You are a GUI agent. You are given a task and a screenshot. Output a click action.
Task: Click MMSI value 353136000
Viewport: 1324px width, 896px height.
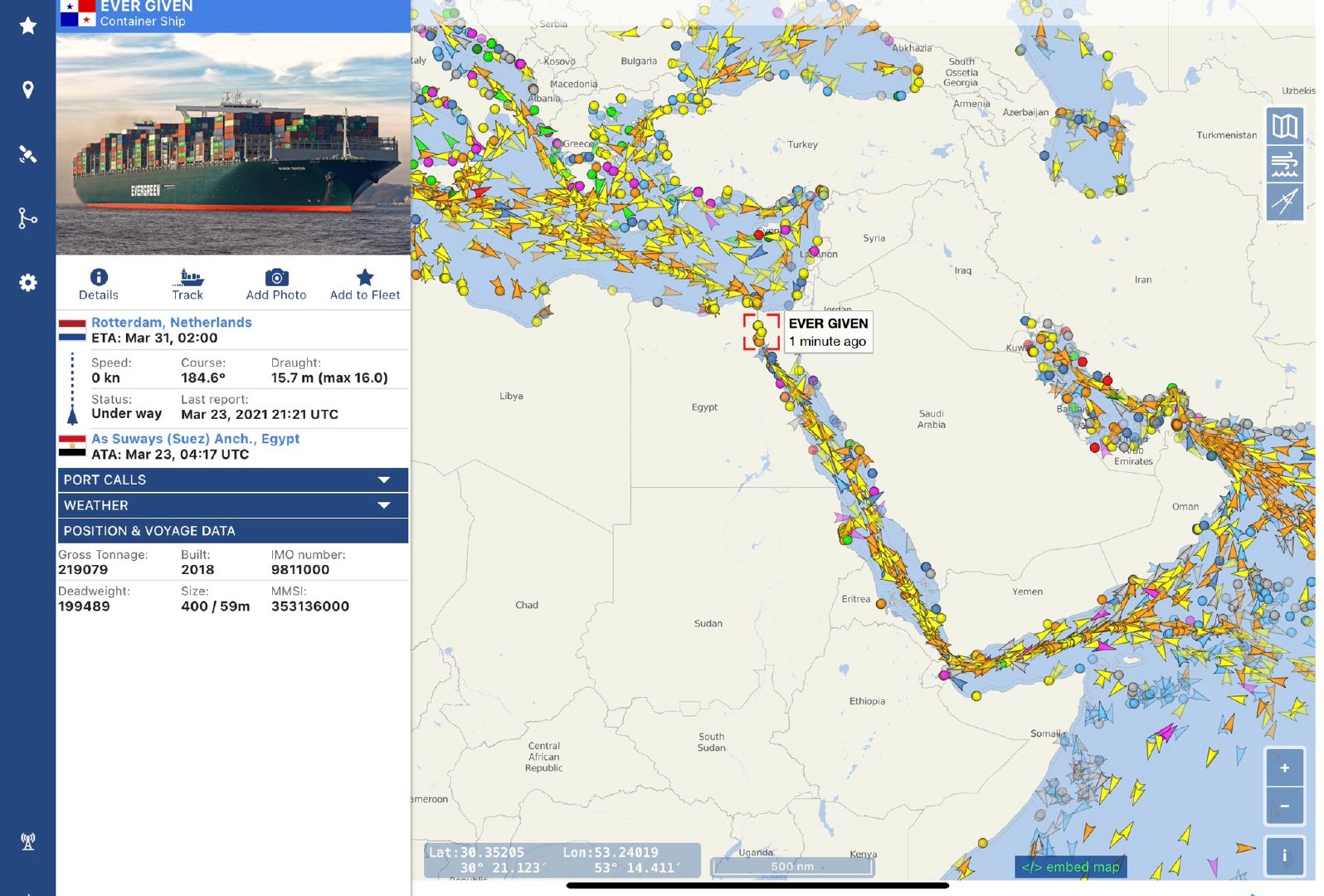coord(310,606)
